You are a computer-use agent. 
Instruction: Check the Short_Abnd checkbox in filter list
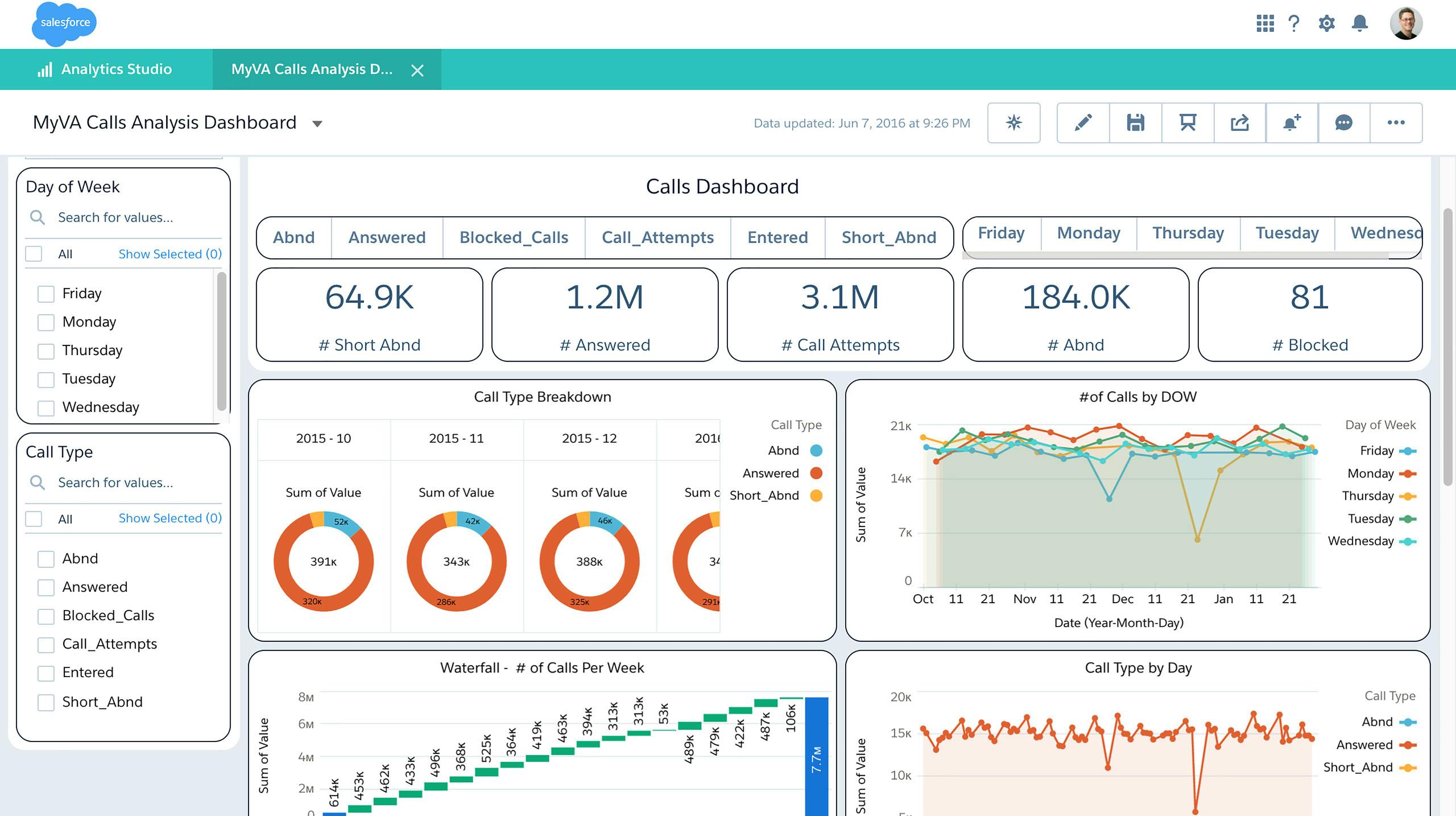pyautogui.click(x=46, y=702)
